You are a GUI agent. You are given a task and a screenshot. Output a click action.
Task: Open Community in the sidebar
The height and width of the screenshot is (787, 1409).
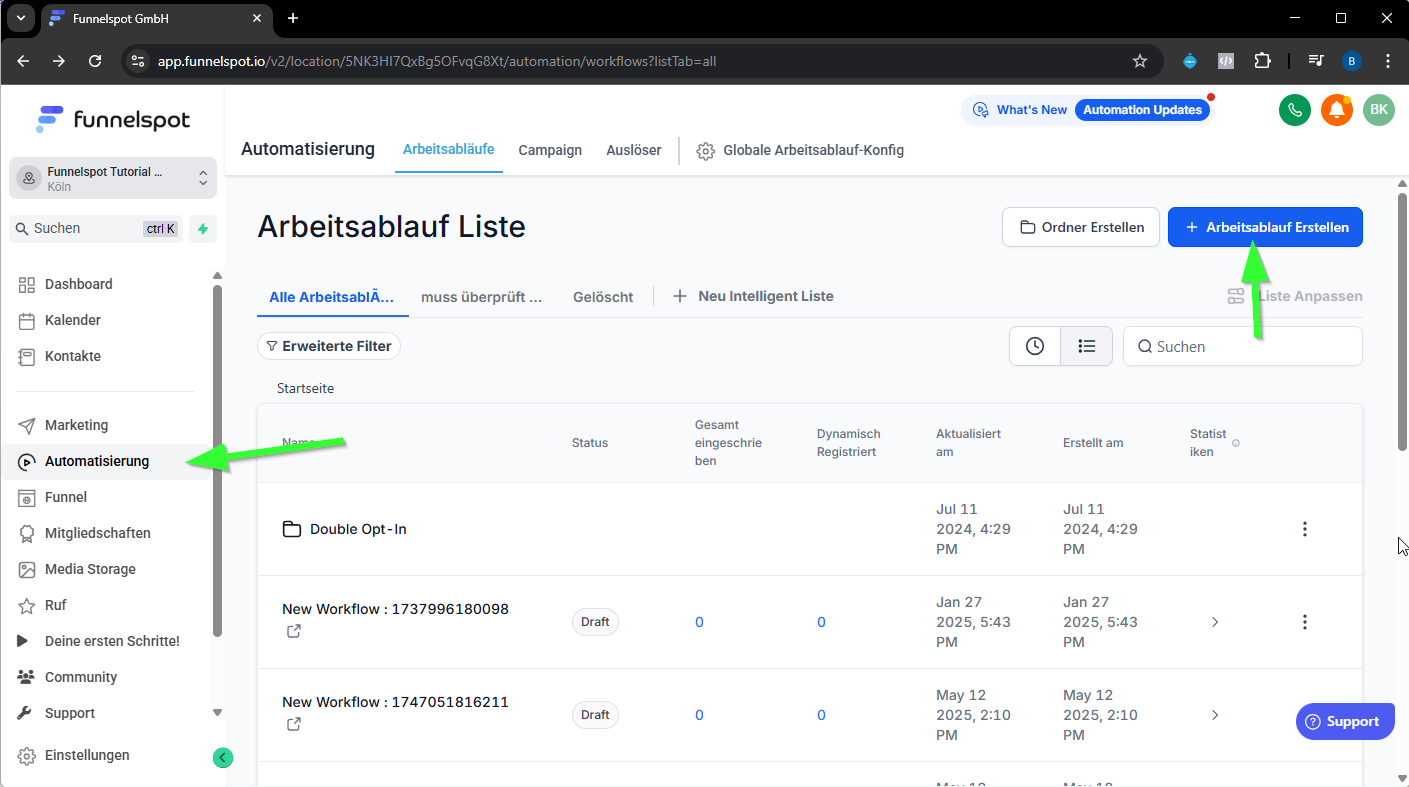80,677
